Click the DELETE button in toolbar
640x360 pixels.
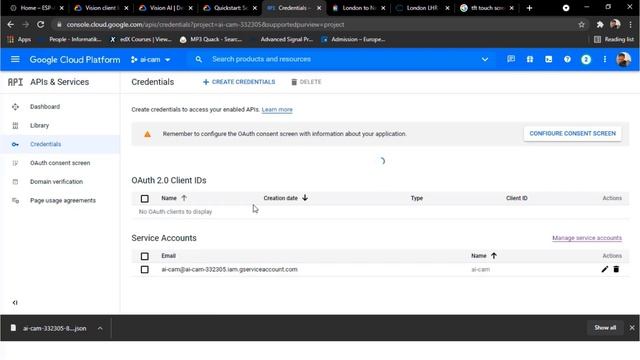[306, 82]
